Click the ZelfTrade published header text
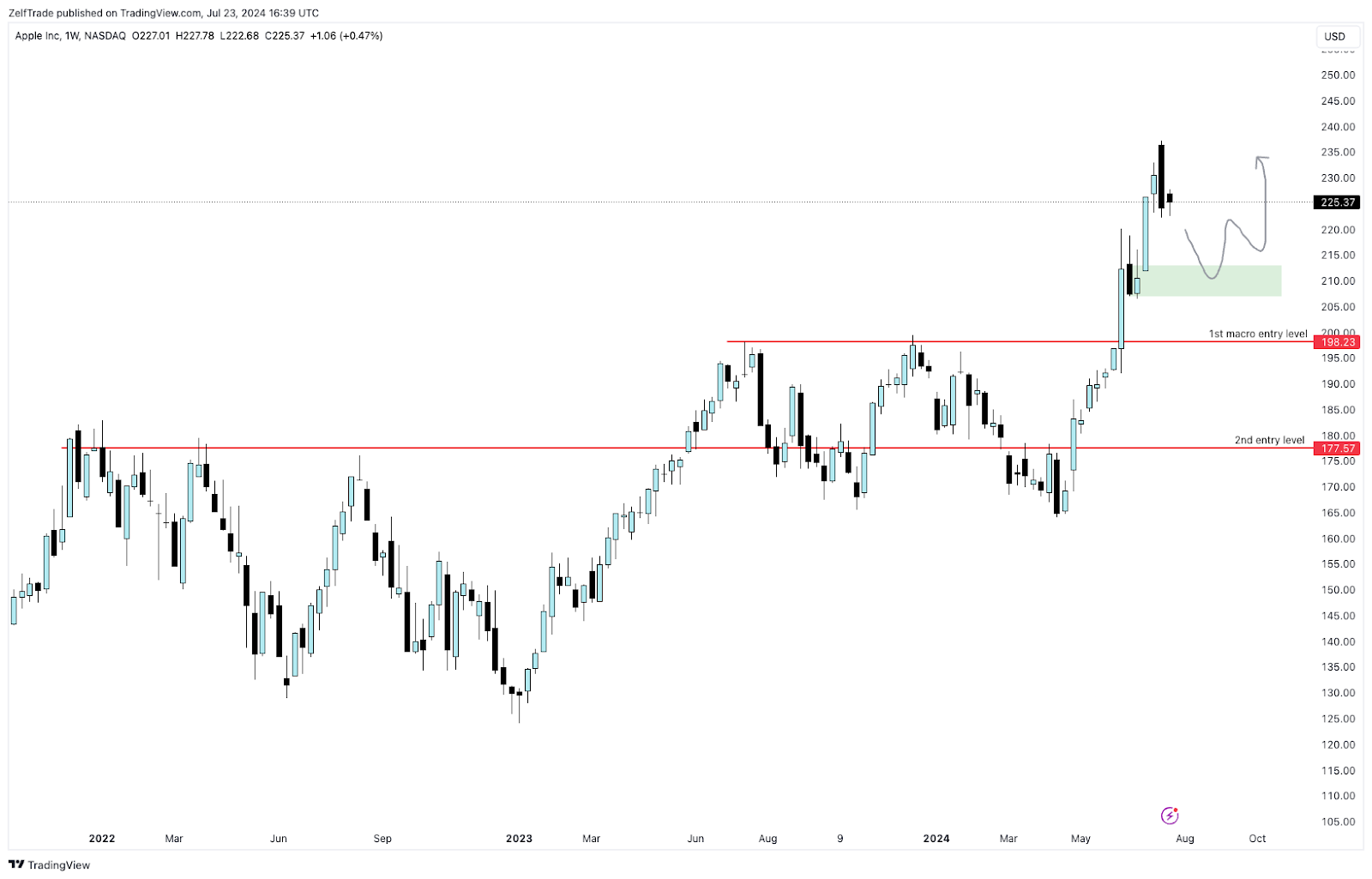This screenshot has height=879, width=1372. (163, 13)
